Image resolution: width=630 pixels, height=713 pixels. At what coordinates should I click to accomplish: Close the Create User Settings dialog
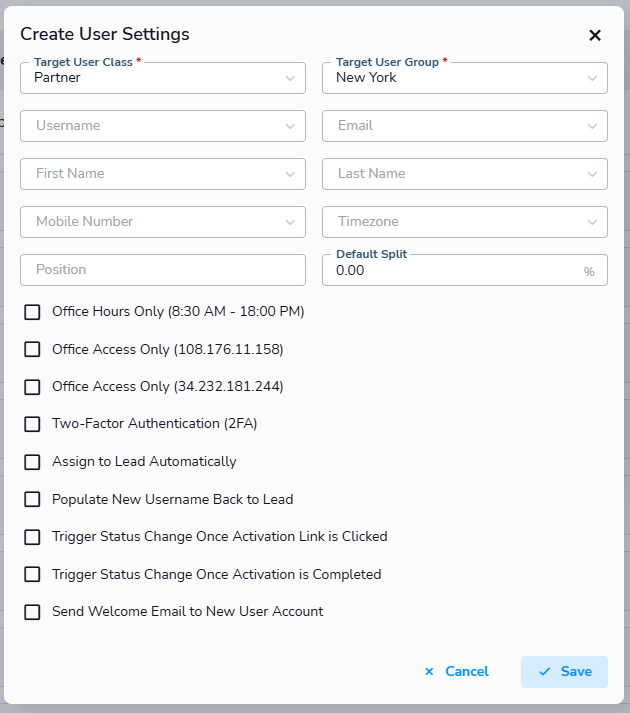pyautogui.click(x=595, y=35)
